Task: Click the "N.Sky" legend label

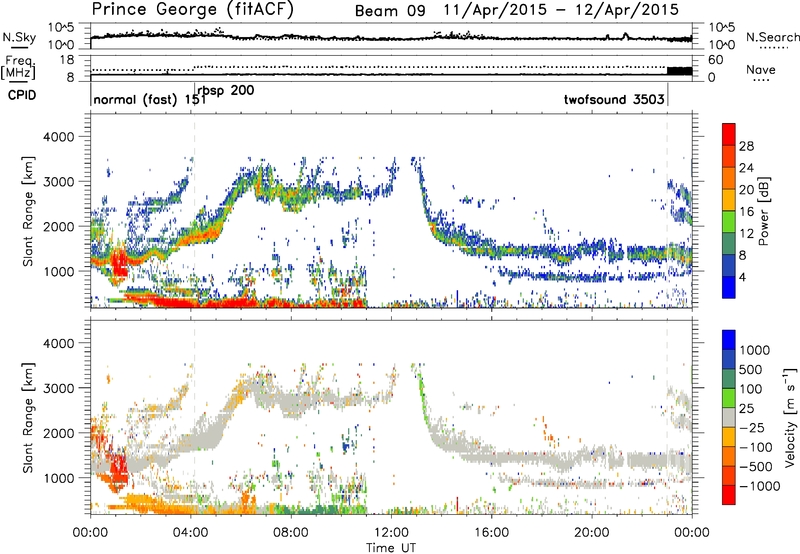Action: pos(19,37)
